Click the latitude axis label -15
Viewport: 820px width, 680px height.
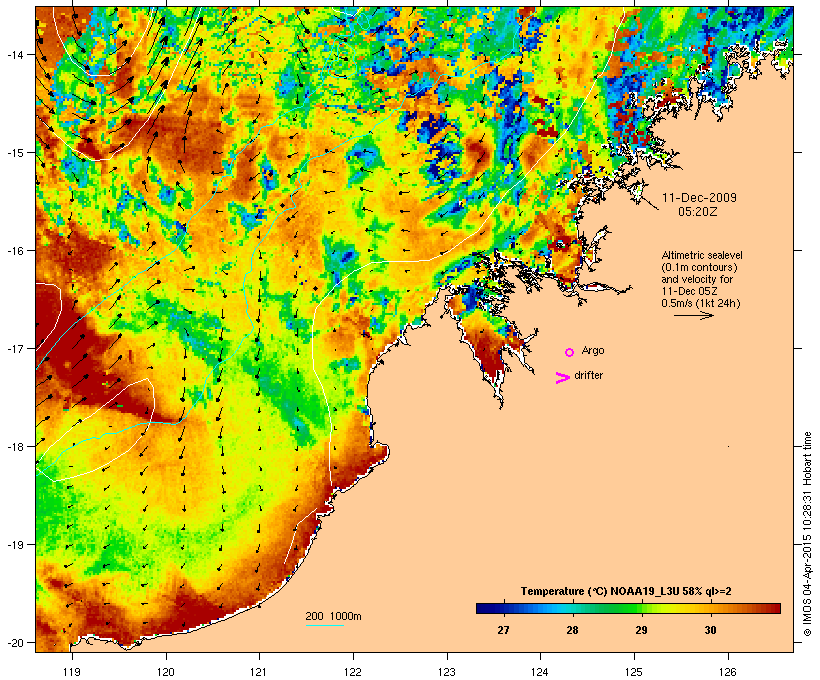click(x=14, y=153)
